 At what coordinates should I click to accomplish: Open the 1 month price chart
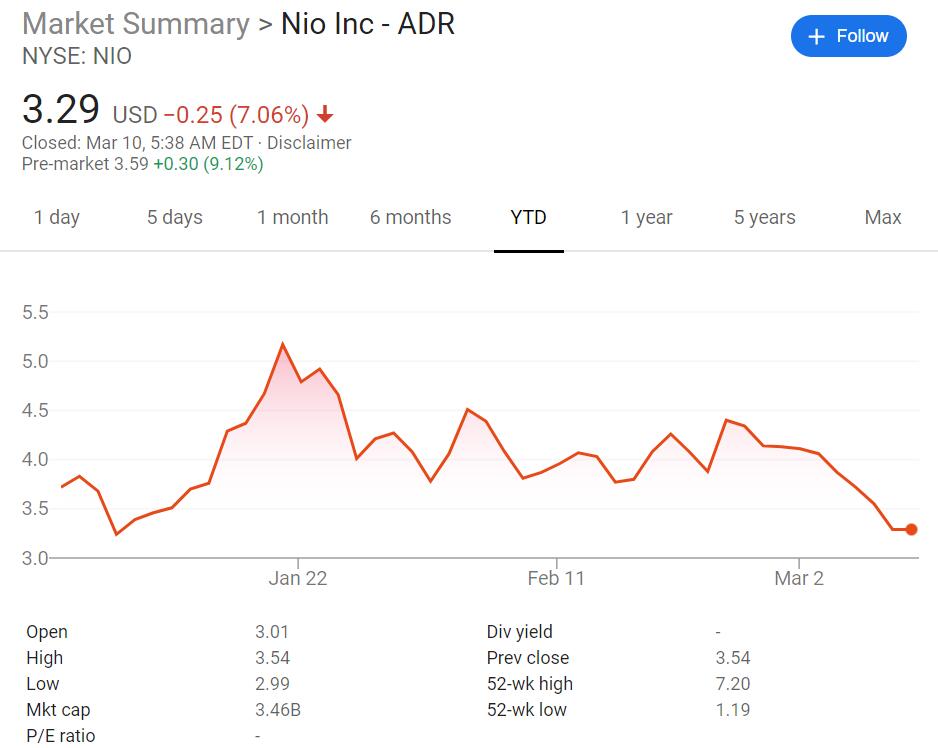click(292, 217)
